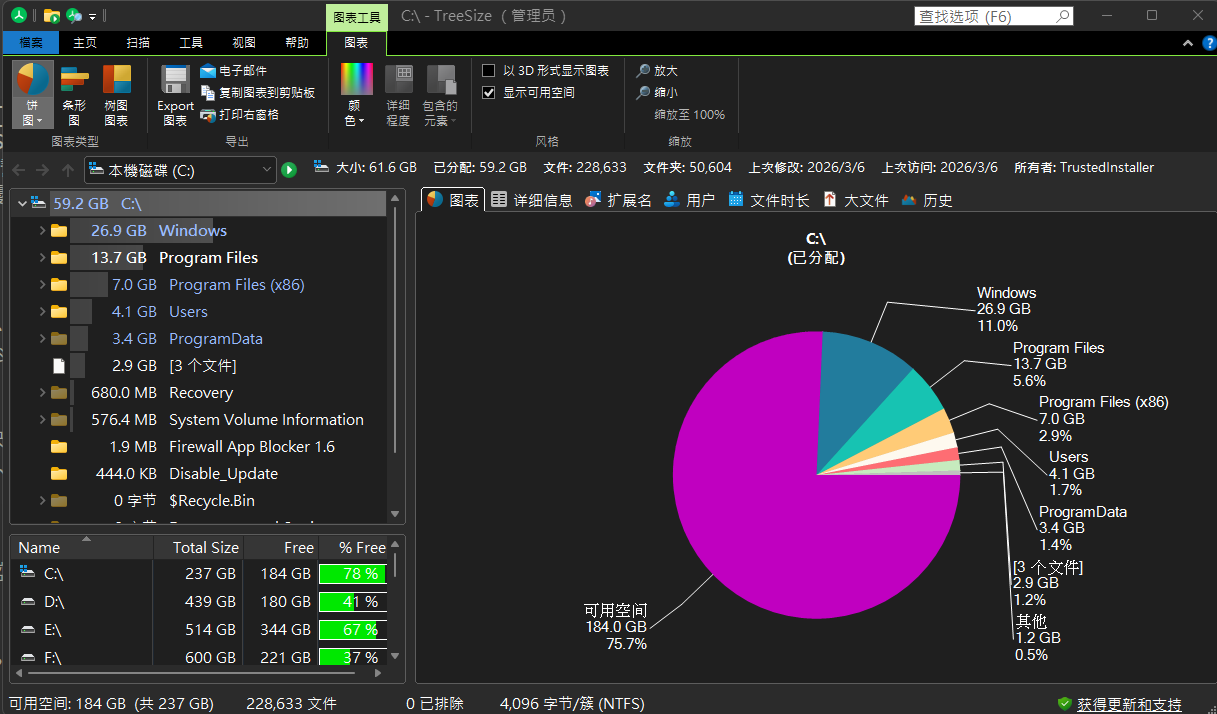1217x714 pixels.
Task: Click the zoom in (放大) magnifier
Action: point(644,71)
